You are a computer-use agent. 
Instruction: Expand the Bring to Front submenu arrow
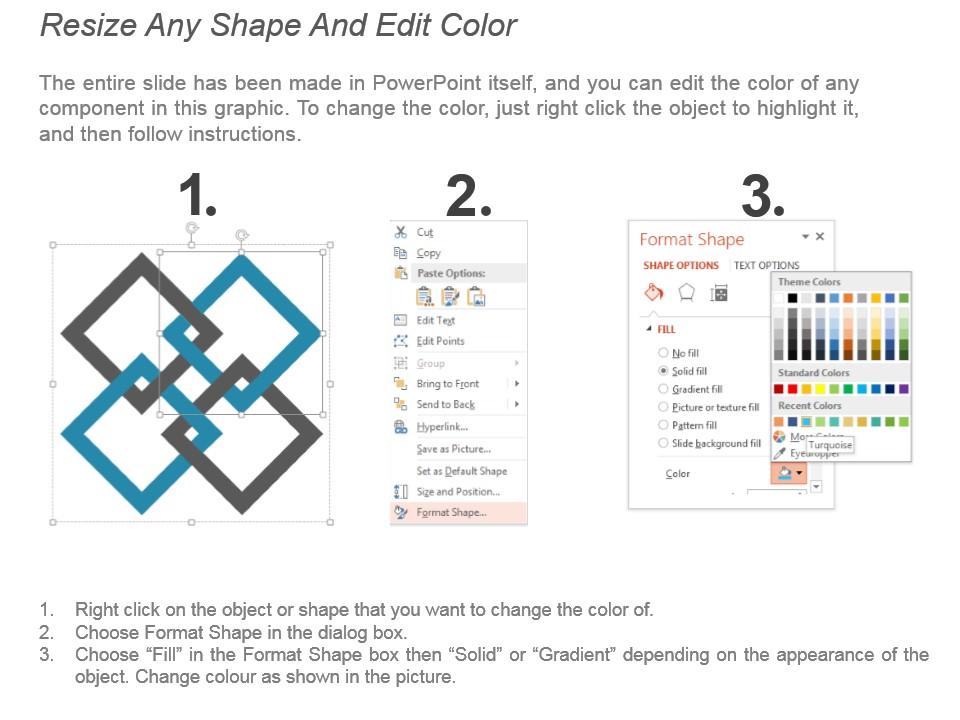(517, 384)
